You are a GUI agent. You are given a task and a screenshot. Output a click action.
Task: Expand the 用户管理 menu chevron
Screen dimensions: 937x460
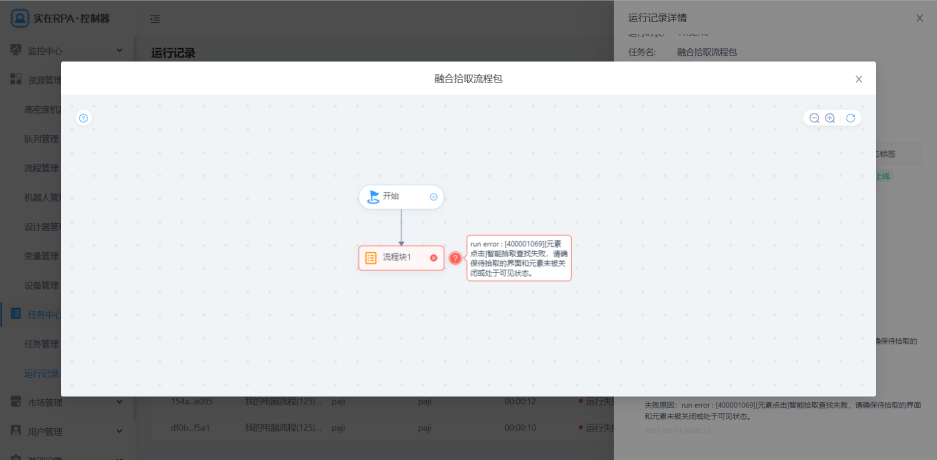(119, 432)
